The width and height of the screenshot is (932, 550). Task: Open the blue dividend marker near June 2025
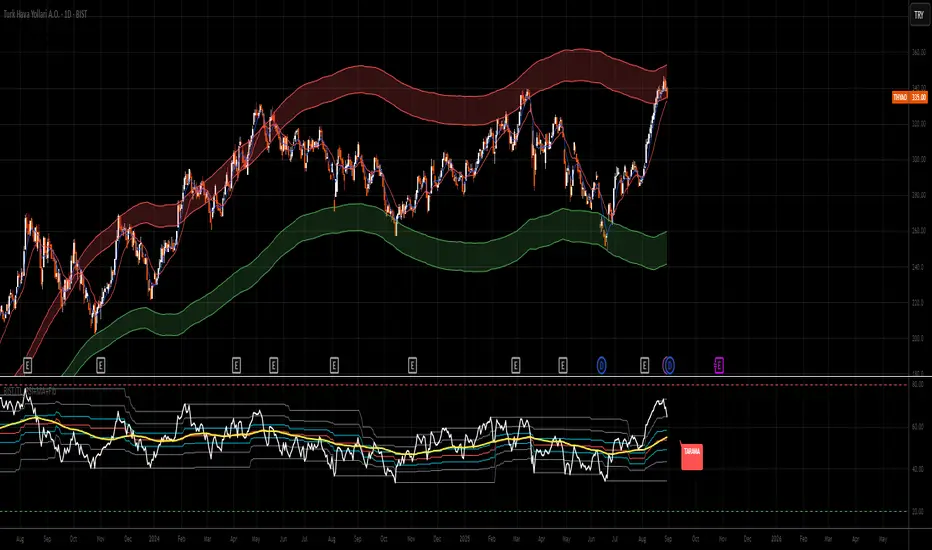pyautogui.click(x=602, y=365)
